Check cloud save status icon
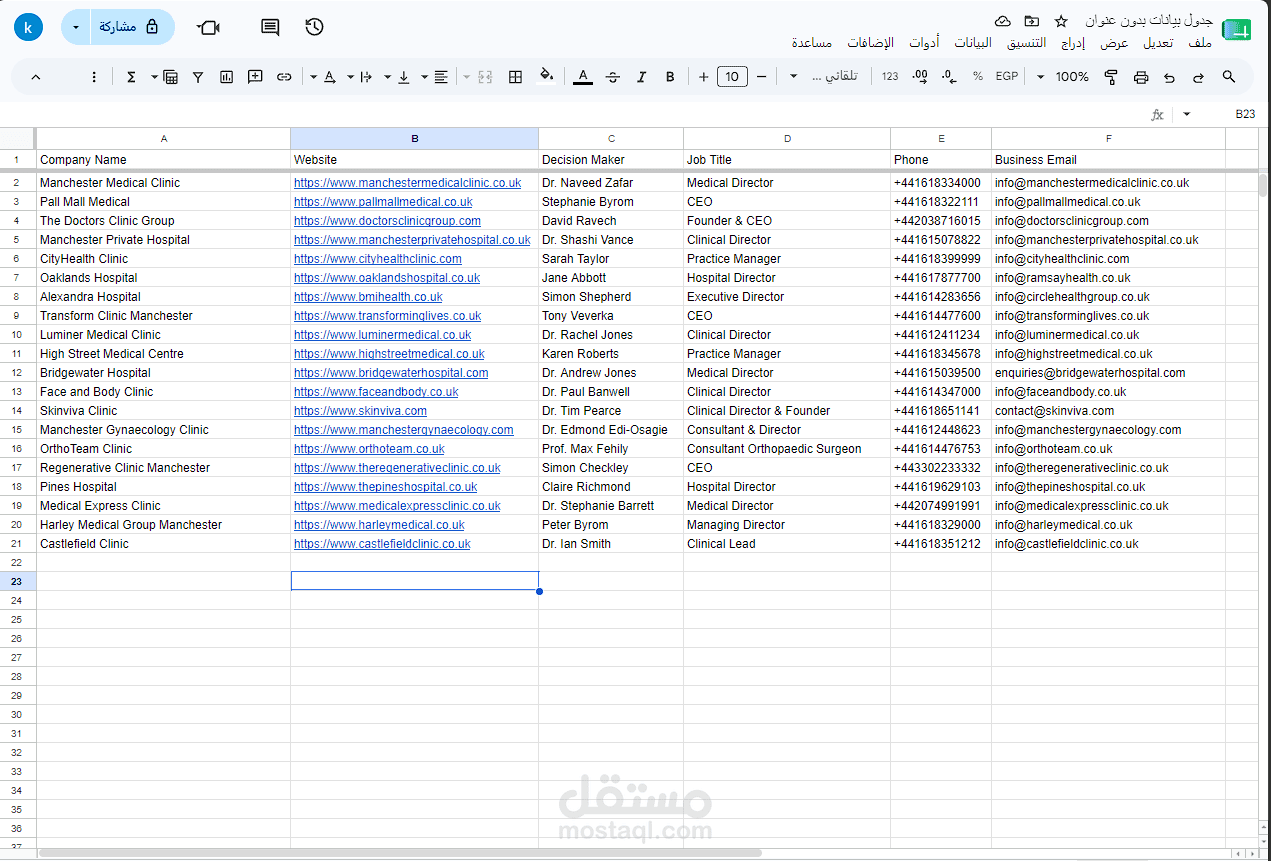Viewport: 1271px width, 861px height. (1002, 21)
